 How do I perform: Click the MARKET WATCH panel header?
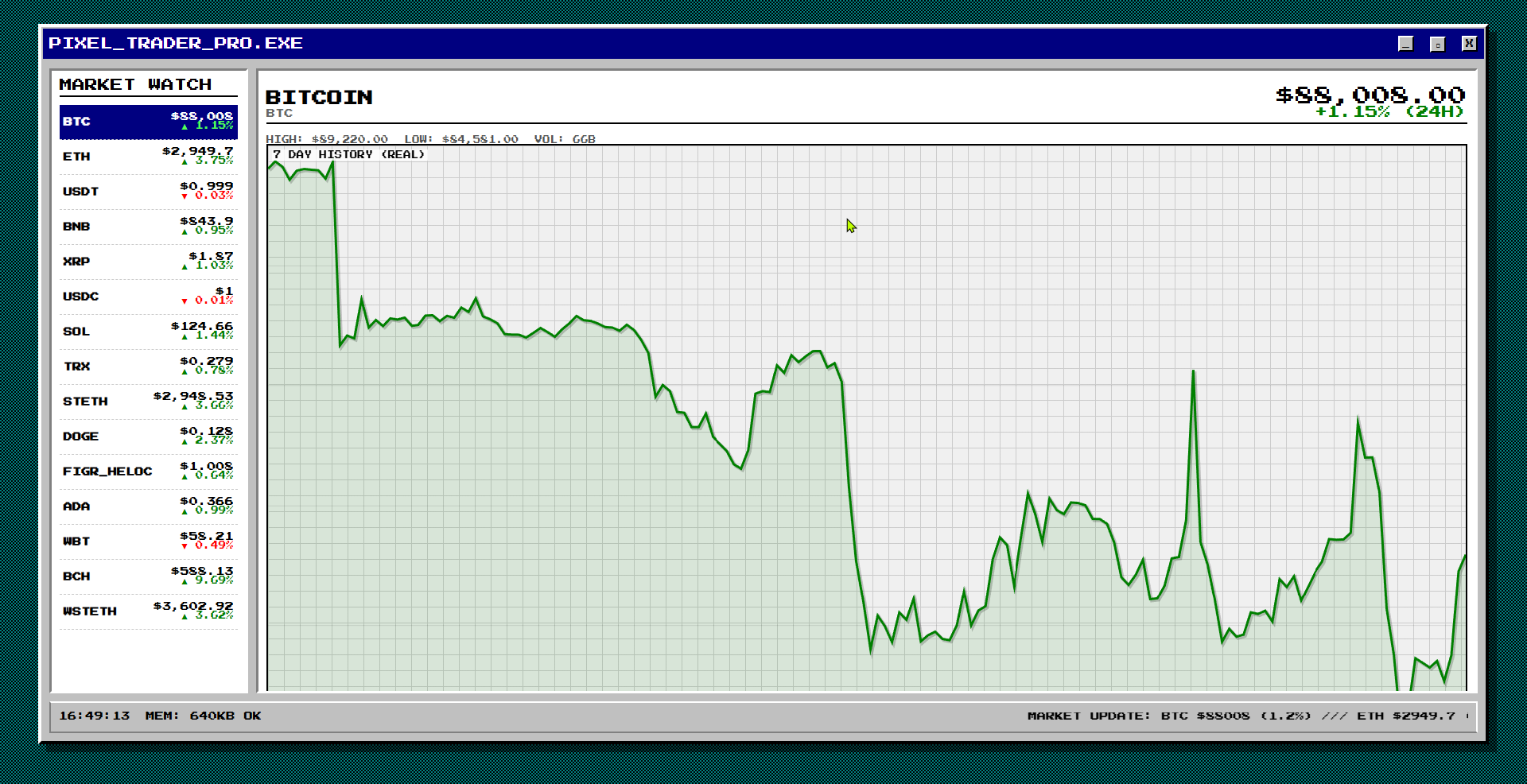tap(137, 84)
